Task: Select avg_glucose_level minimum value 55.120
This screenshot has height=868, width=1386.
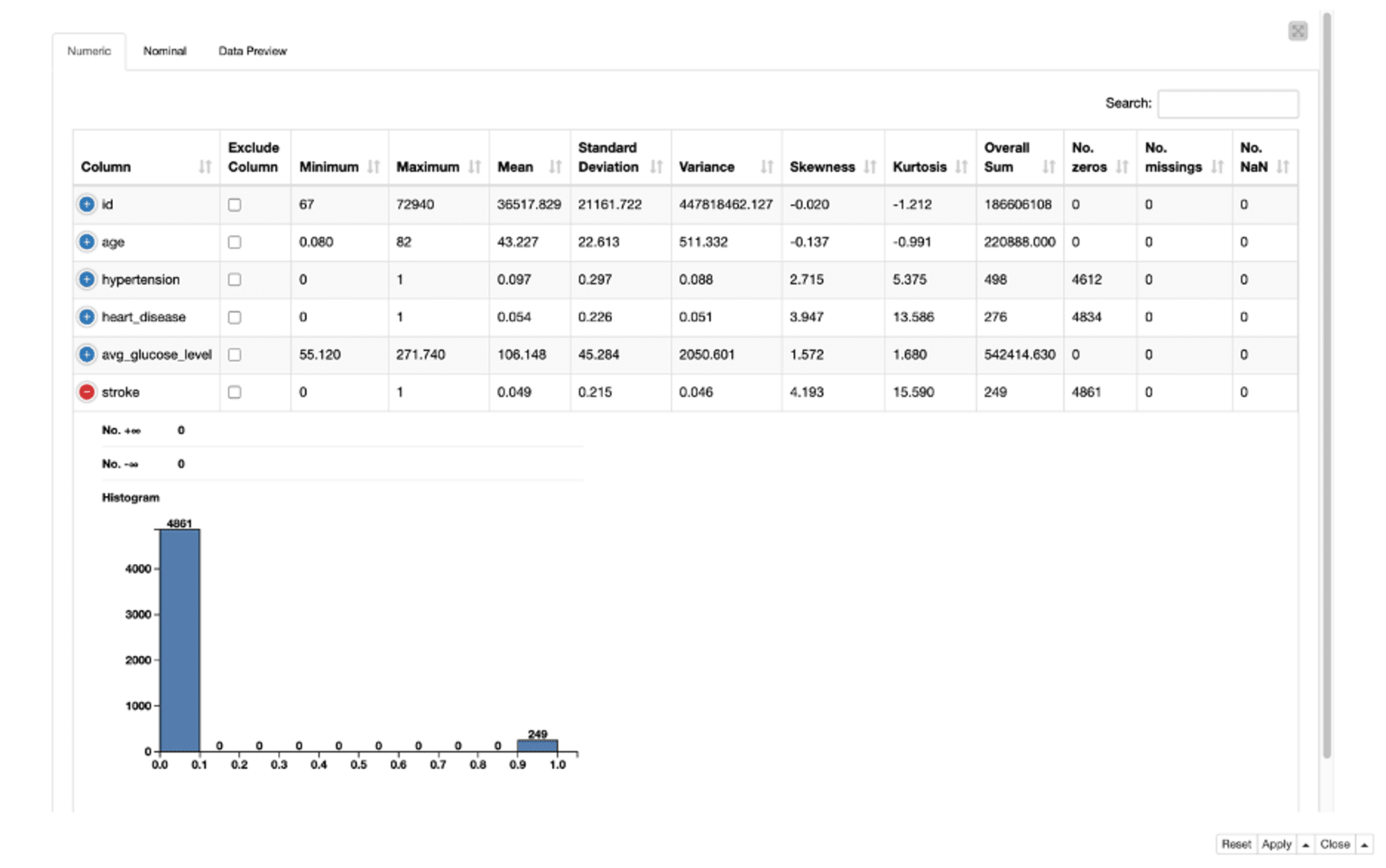Action: [320, 355]
